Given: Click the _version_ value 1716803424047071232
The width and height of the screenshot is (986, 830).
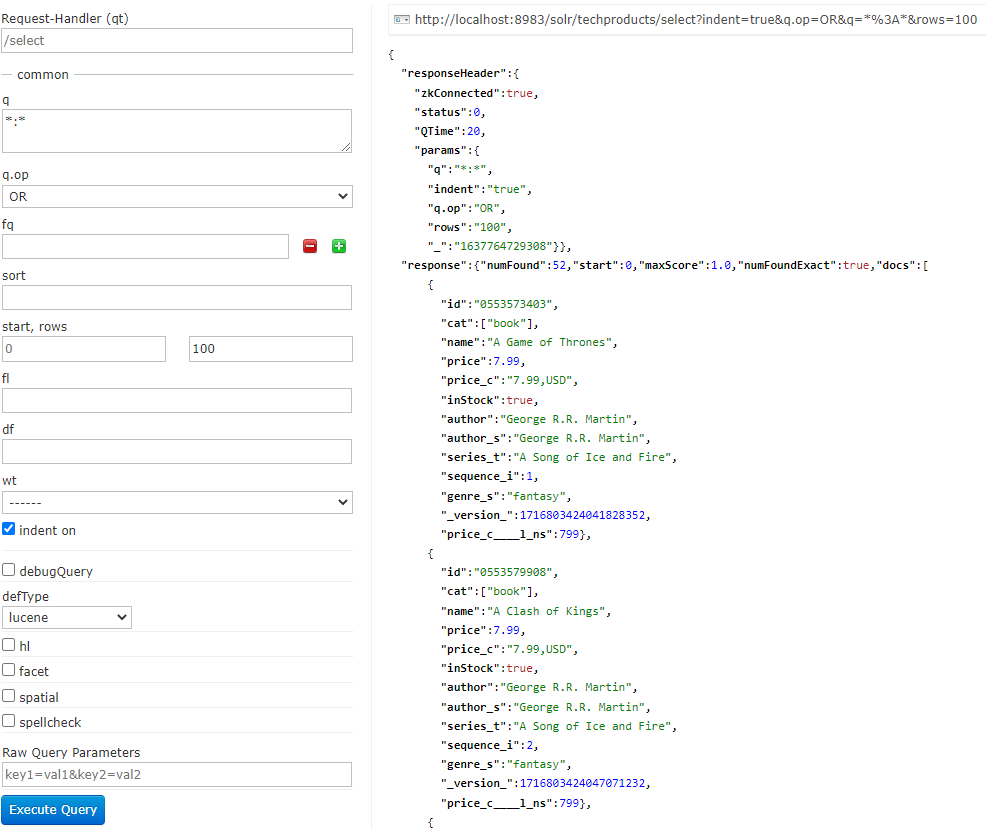Looking at the screenshot, I should (582, 783).
